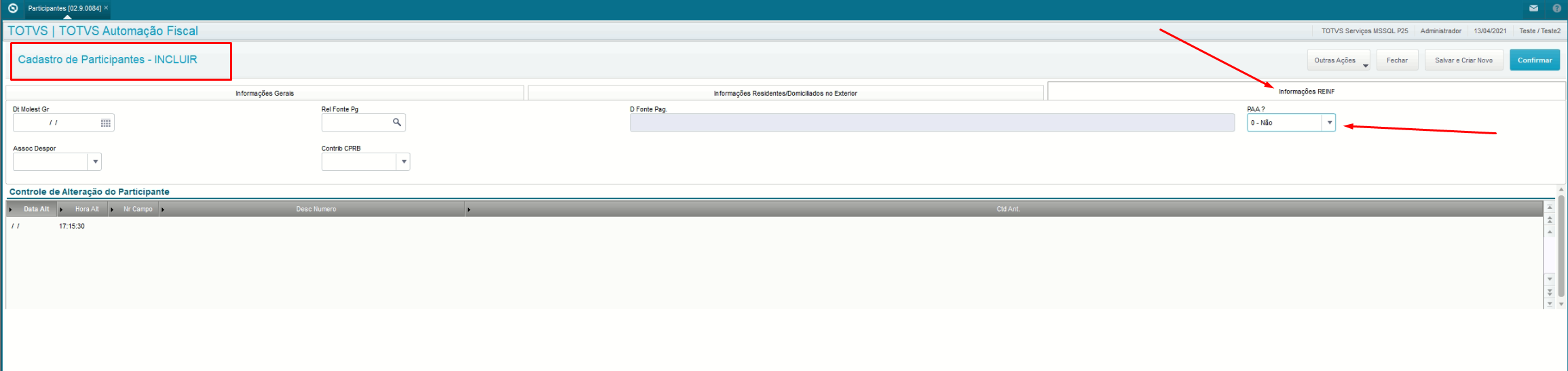Click the outer scrollbar down arrow
Image resolution: width=1568 pixels, height=371 pixels.
tap(1561, 305)
